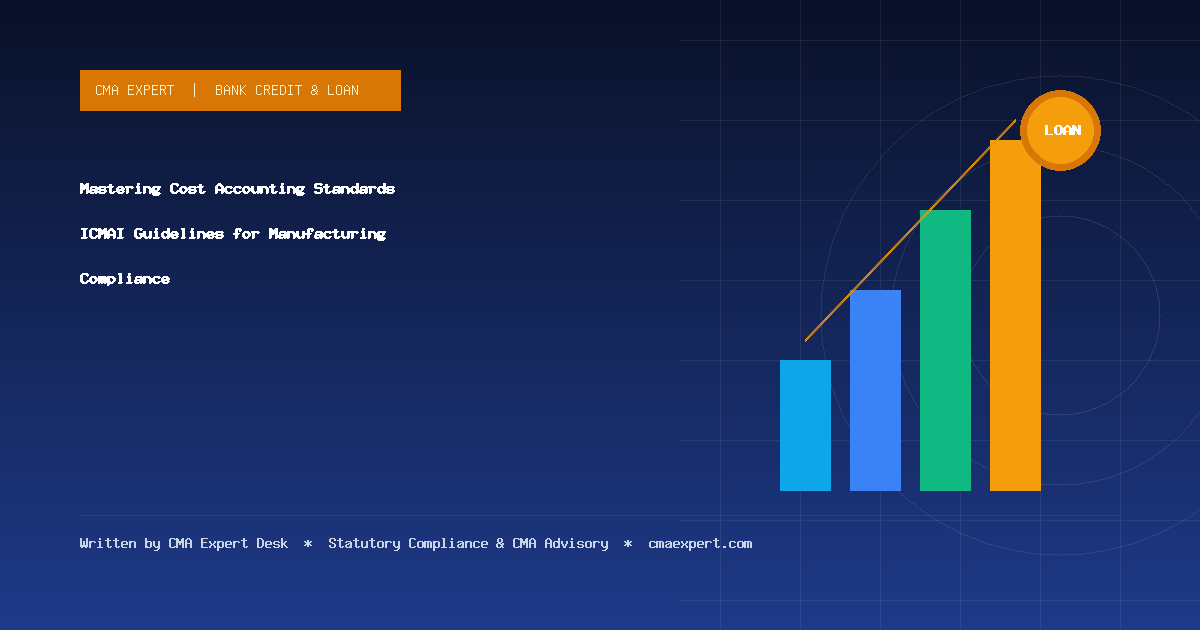This screenshot has height=630, width=1200.
Task: Click the text 'ICMAI Guidelines for Manufacturing'
Action: pyautogui.click(x=233, y=234)
